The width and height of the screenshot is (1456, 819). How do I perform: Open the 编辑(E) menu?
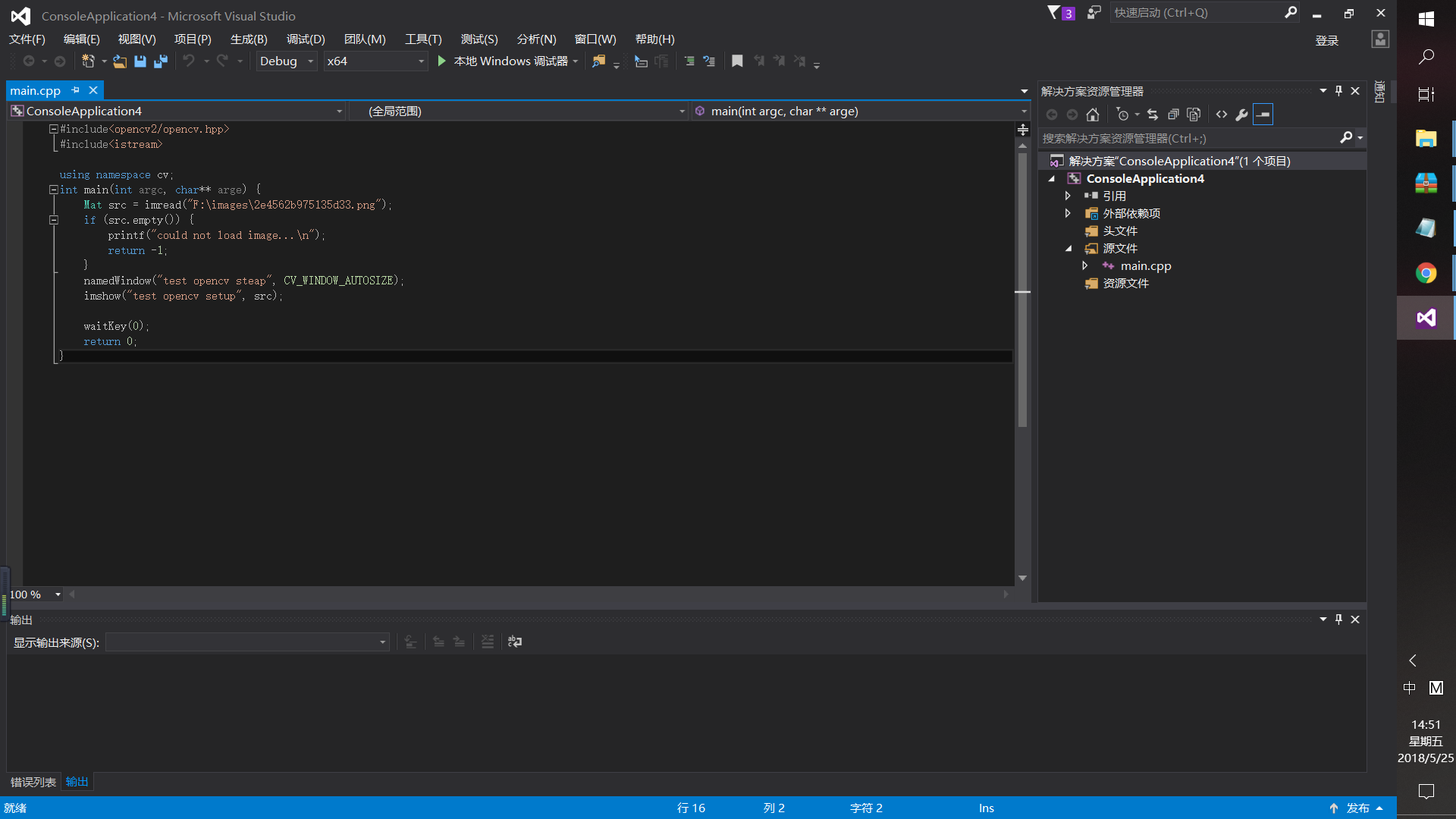(82, 39)
